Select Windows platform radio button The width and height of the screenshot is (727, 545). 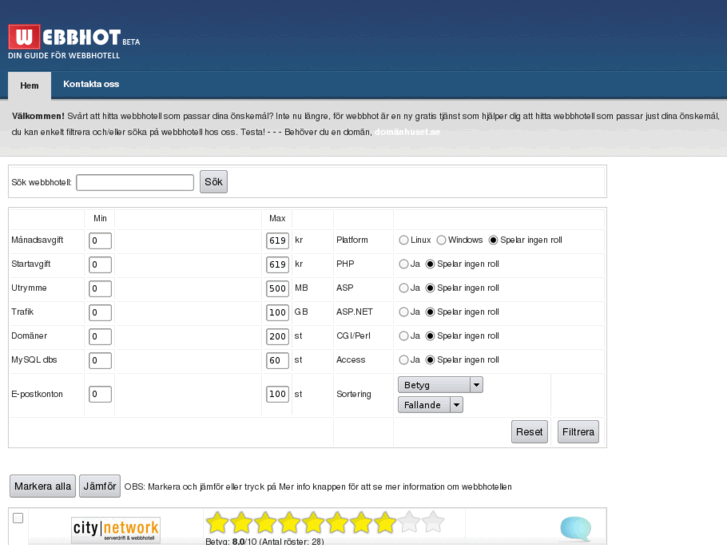(441, 240)
